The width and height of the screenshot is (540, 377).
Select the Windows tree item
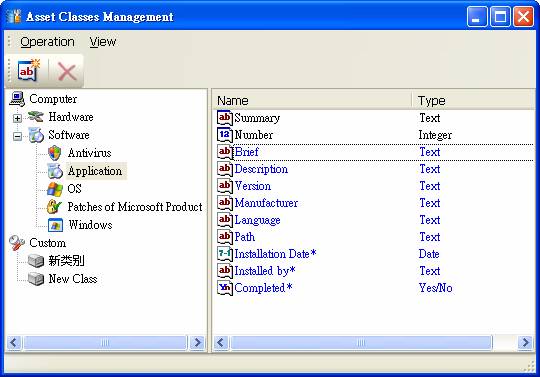pos(90,225)
